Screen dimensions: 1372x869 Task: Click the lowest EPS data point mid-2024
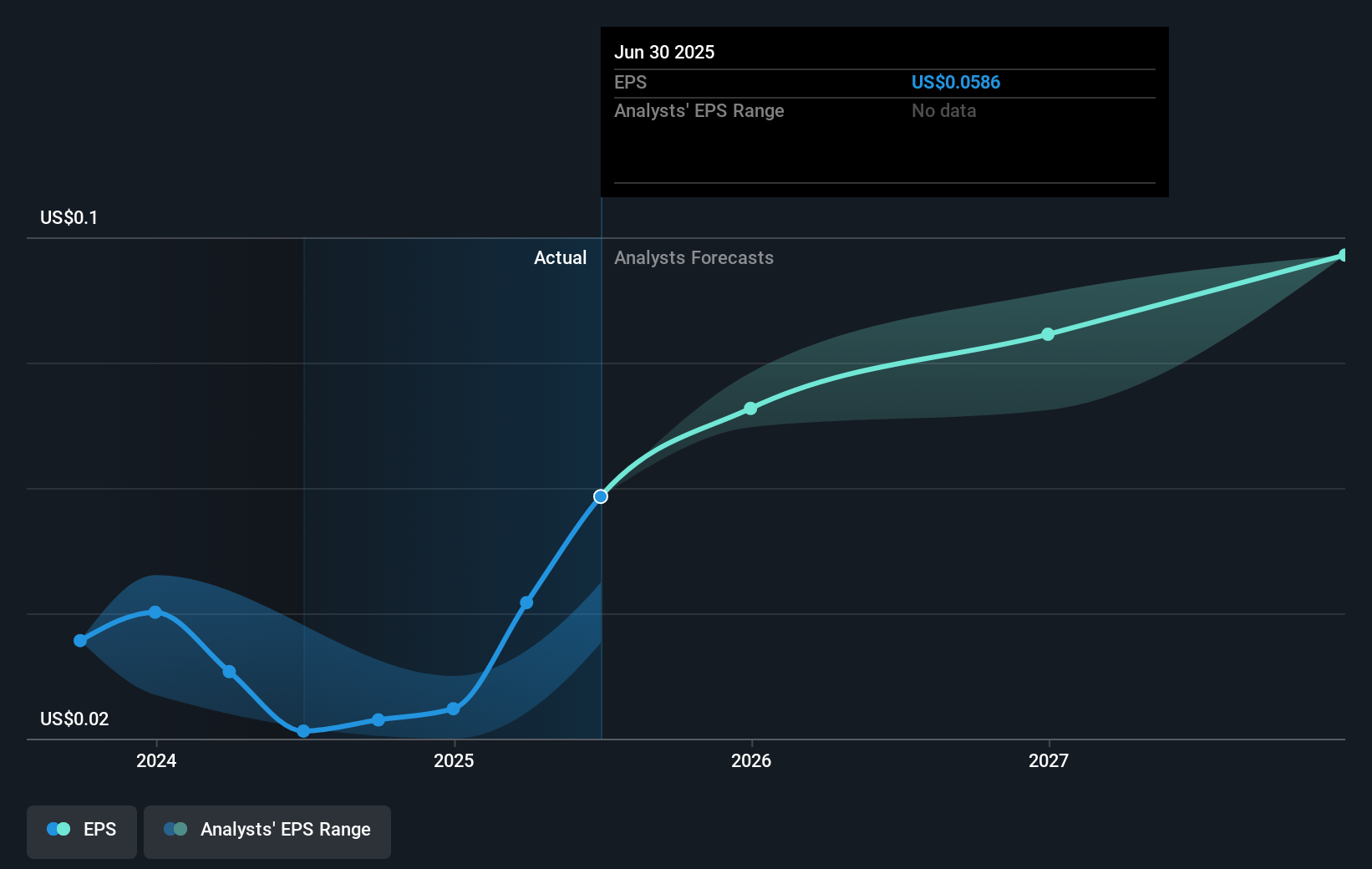(303, 731)
